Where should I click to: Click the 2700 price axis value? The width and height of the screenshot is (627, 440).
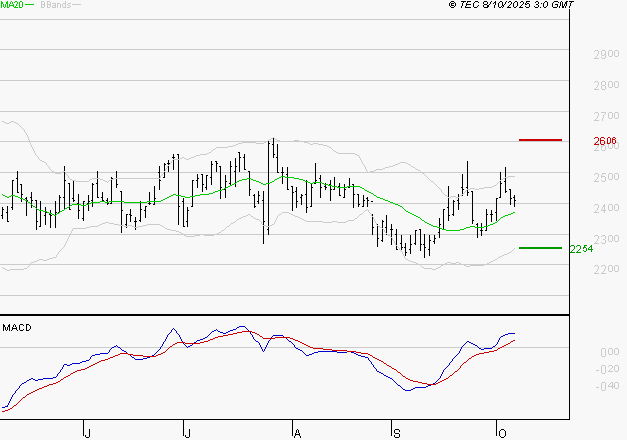click(x=606, y=116)
